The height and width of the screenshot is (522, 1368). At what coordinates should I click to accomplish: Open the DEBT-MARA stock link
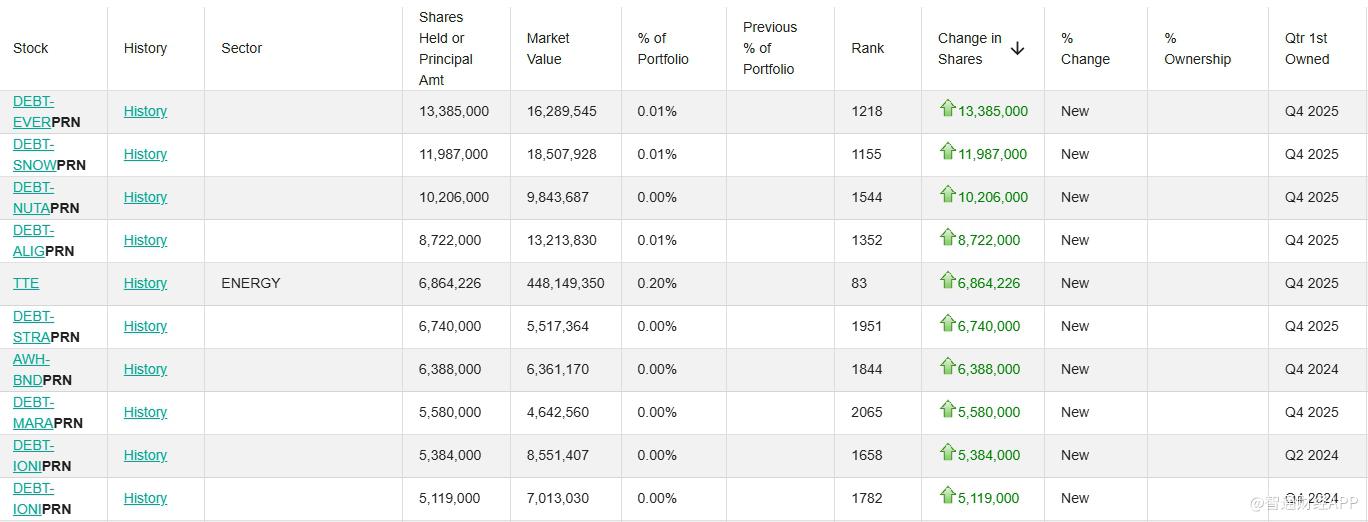(x=33, y=412)
